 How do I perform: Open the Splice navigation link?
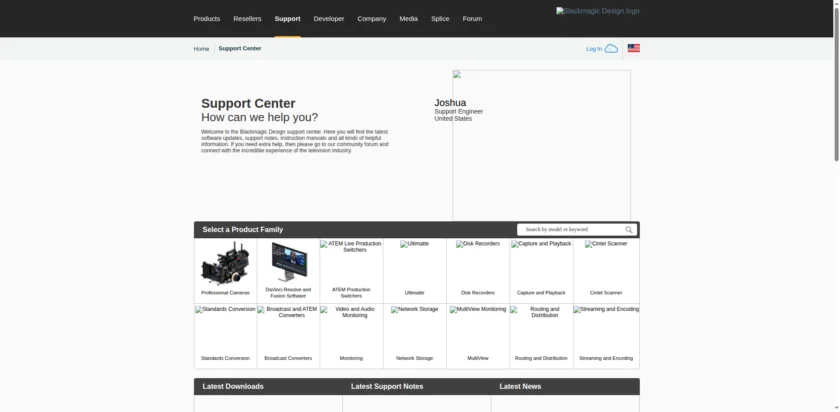pyautogui.click(x=440, y=19)
